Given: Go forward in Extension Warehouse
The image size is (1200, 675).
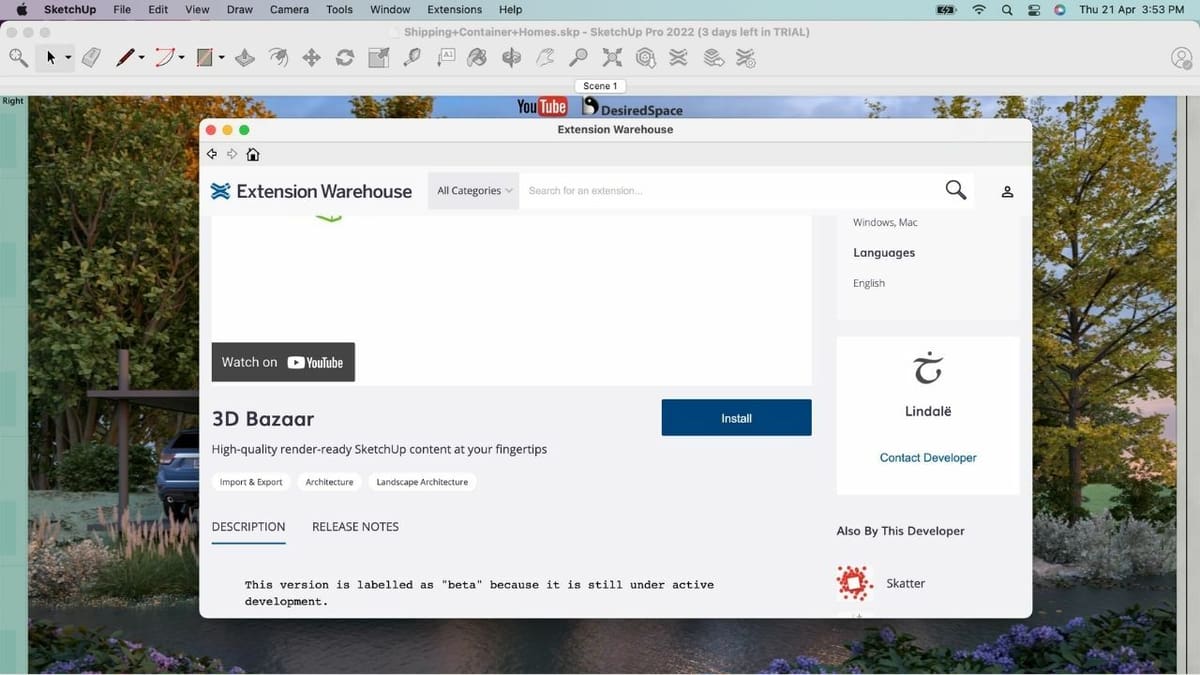Looking at the screenshot, I should click(x=232, y=154).
